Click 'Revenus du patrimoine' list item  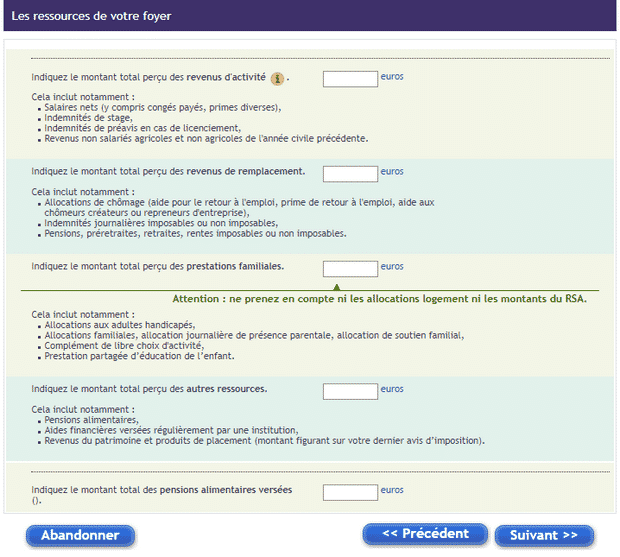tap(265, 441)
